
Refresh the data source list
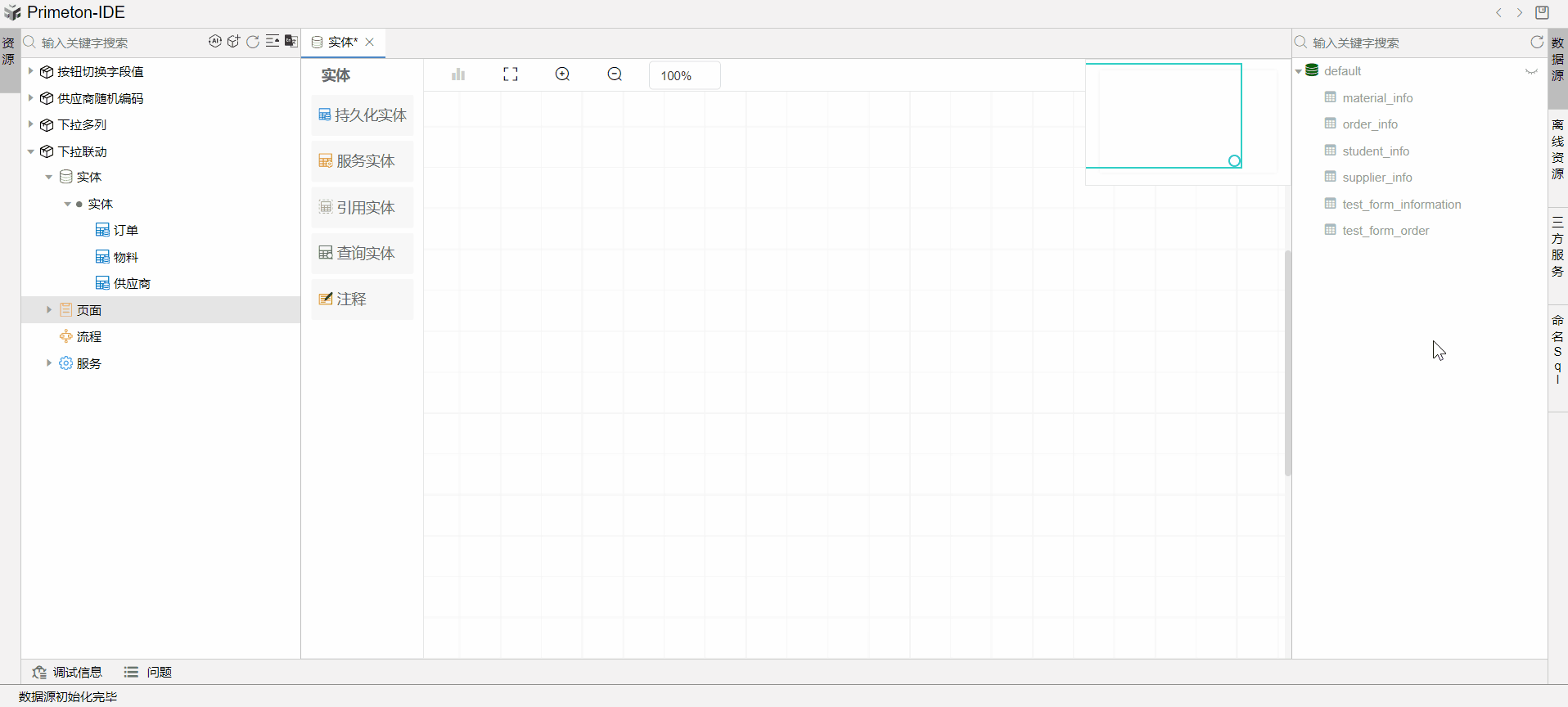click(x=1536, y=42)
